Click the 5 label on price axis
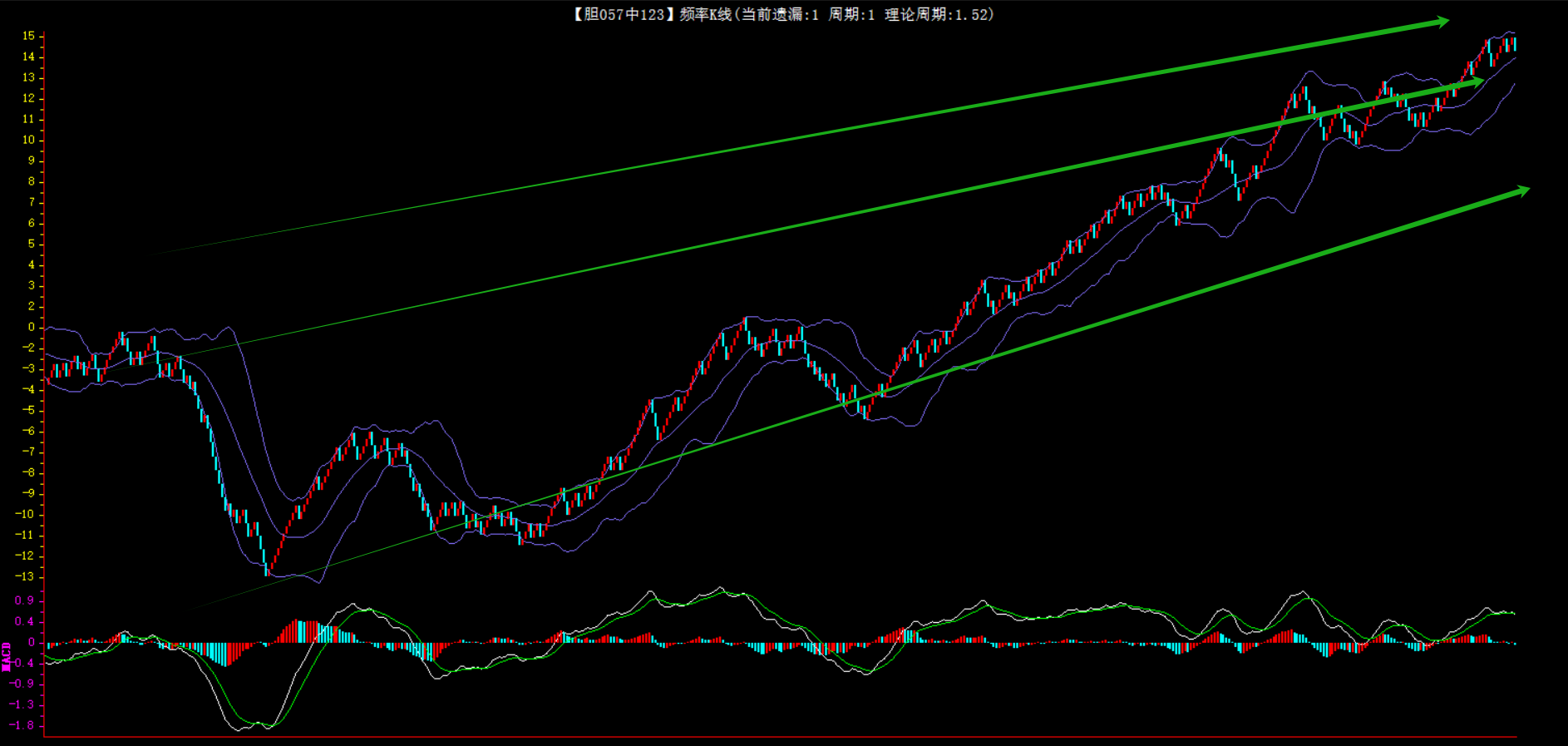This screenshot has width=1568, height=746. [x=32, y=244]
